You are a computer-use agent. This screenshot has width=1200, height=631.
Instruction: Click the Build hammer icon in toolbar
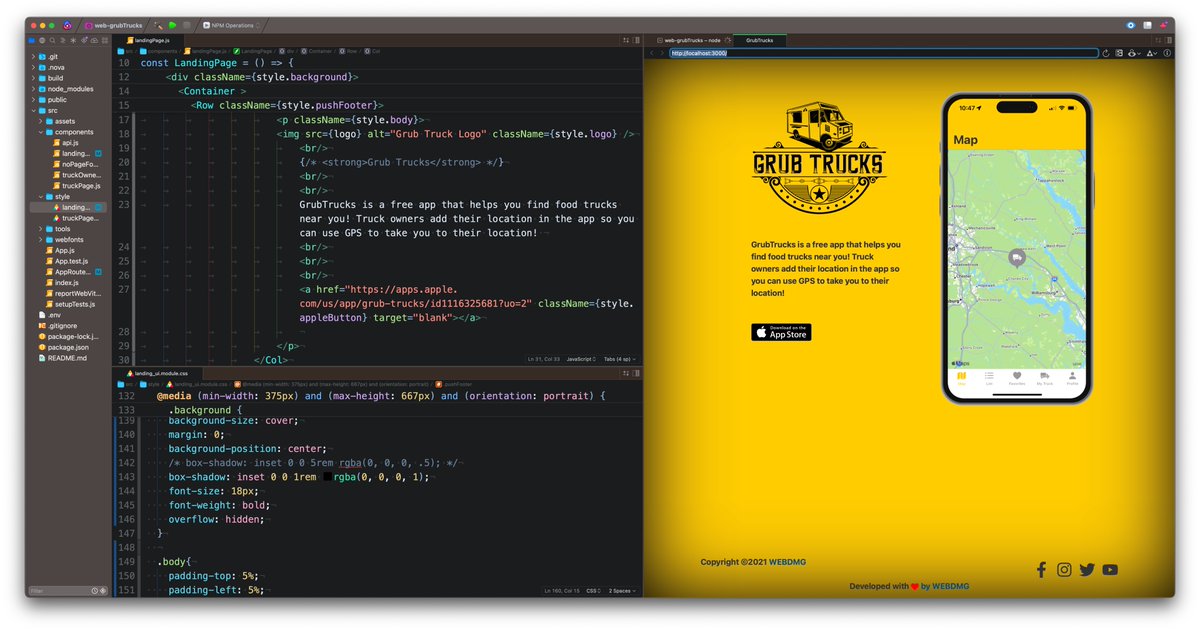tap(158, 24)
